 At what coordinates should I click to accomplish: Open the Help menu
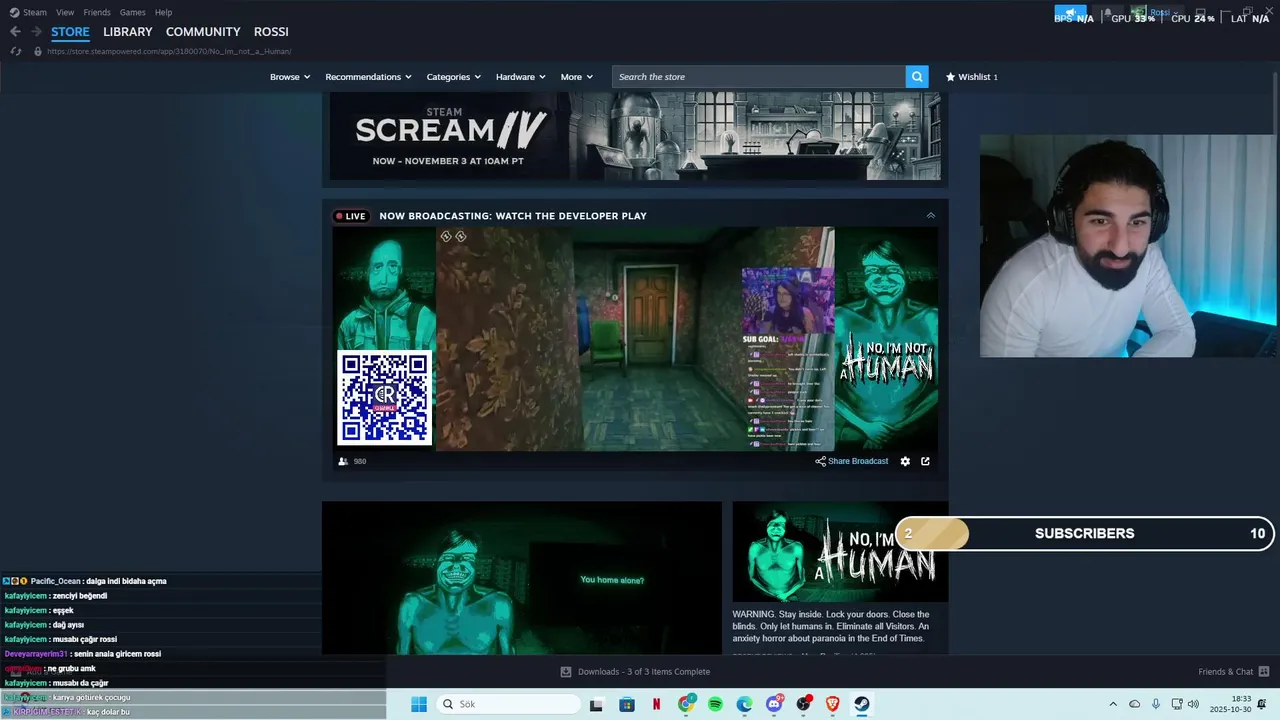click(163, 12)
